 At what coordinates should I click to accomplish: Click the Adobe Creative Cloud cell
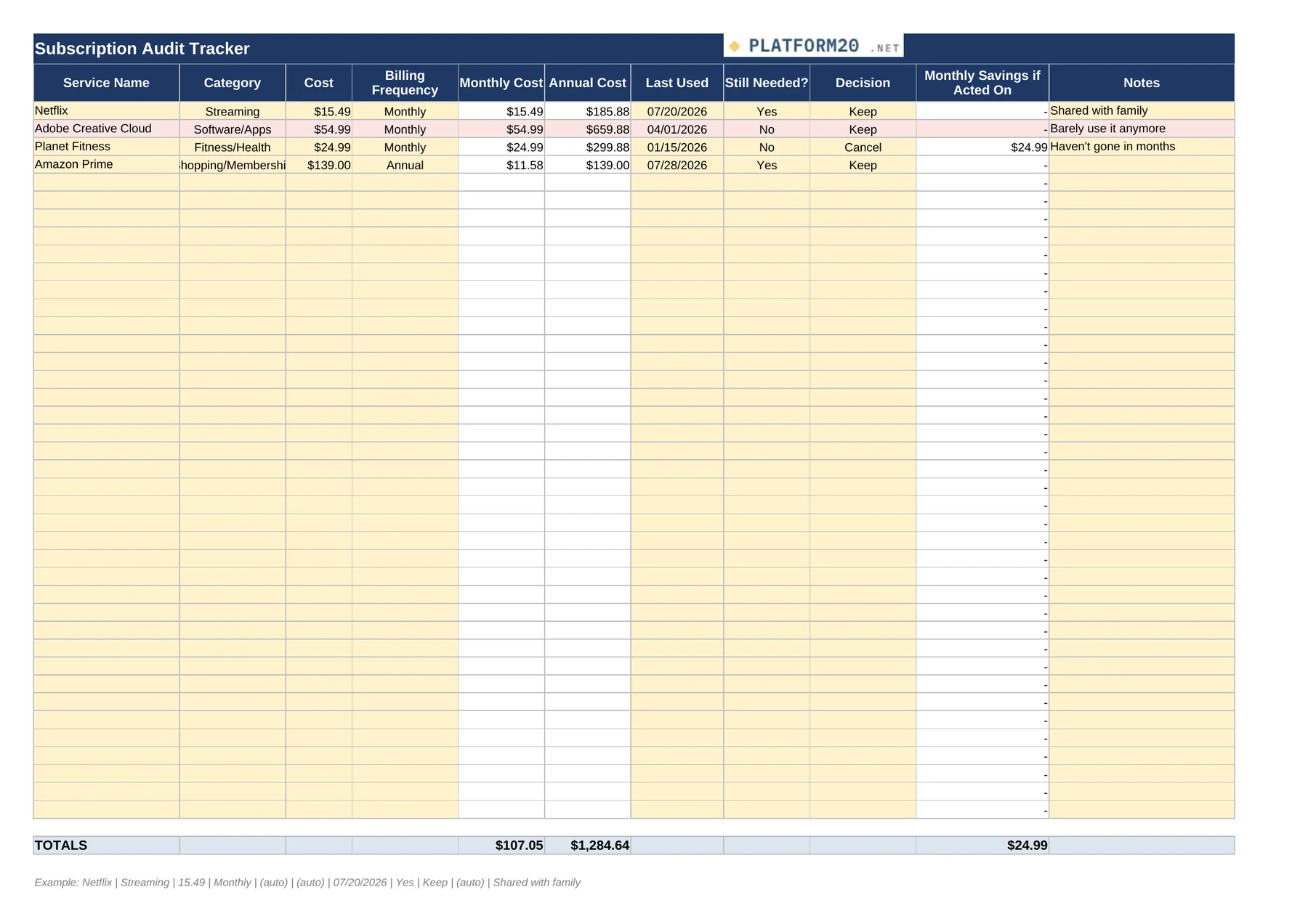(x=106, y=129)
